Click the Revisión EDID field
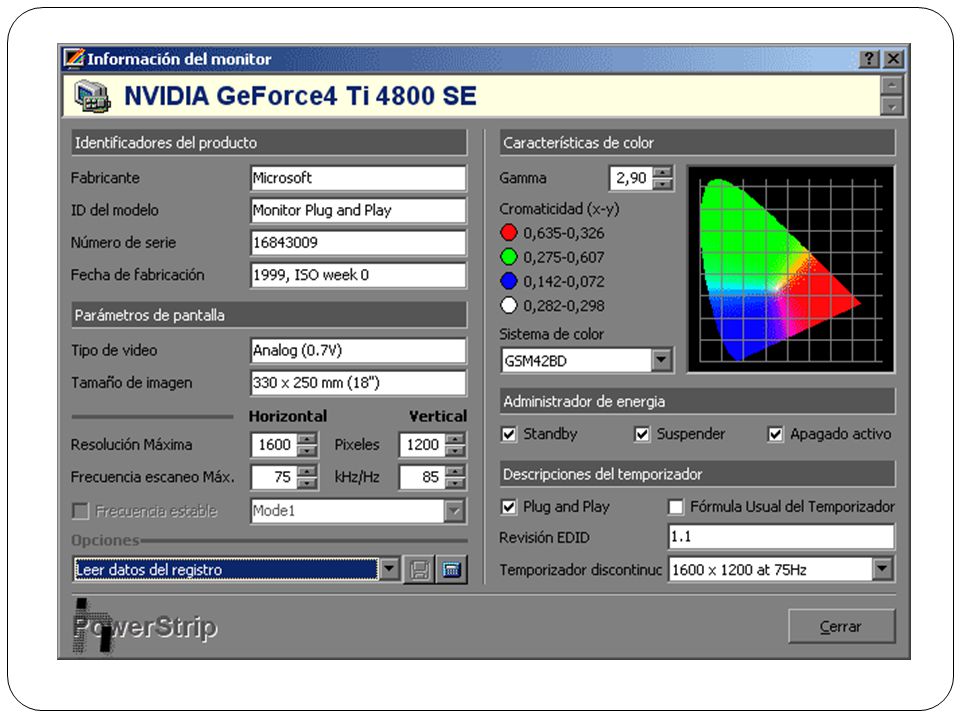Image resolution: width=960 pixels, height=720 pixels. pyautogui.click(x=781, y=537)
